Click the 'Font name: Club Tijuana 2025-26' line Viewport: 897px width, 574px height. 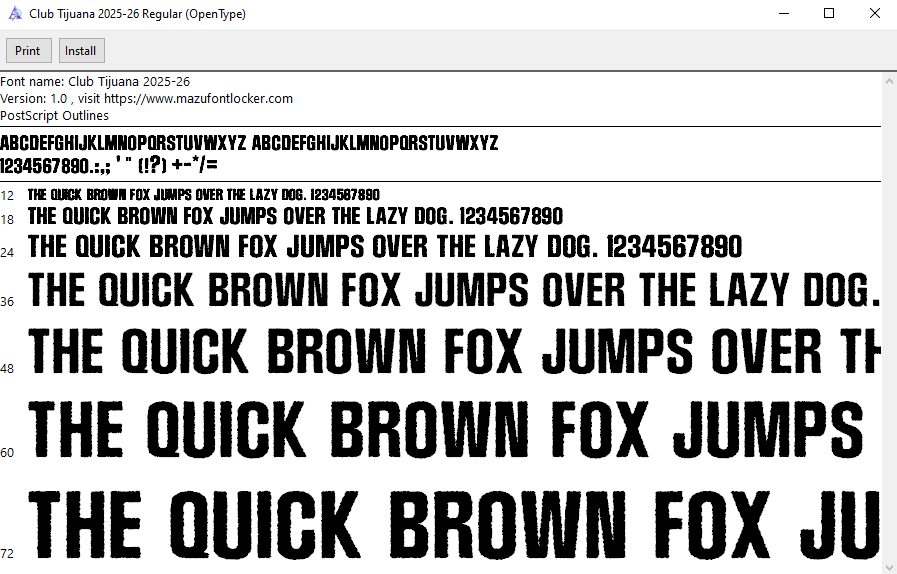click(95, 82)
